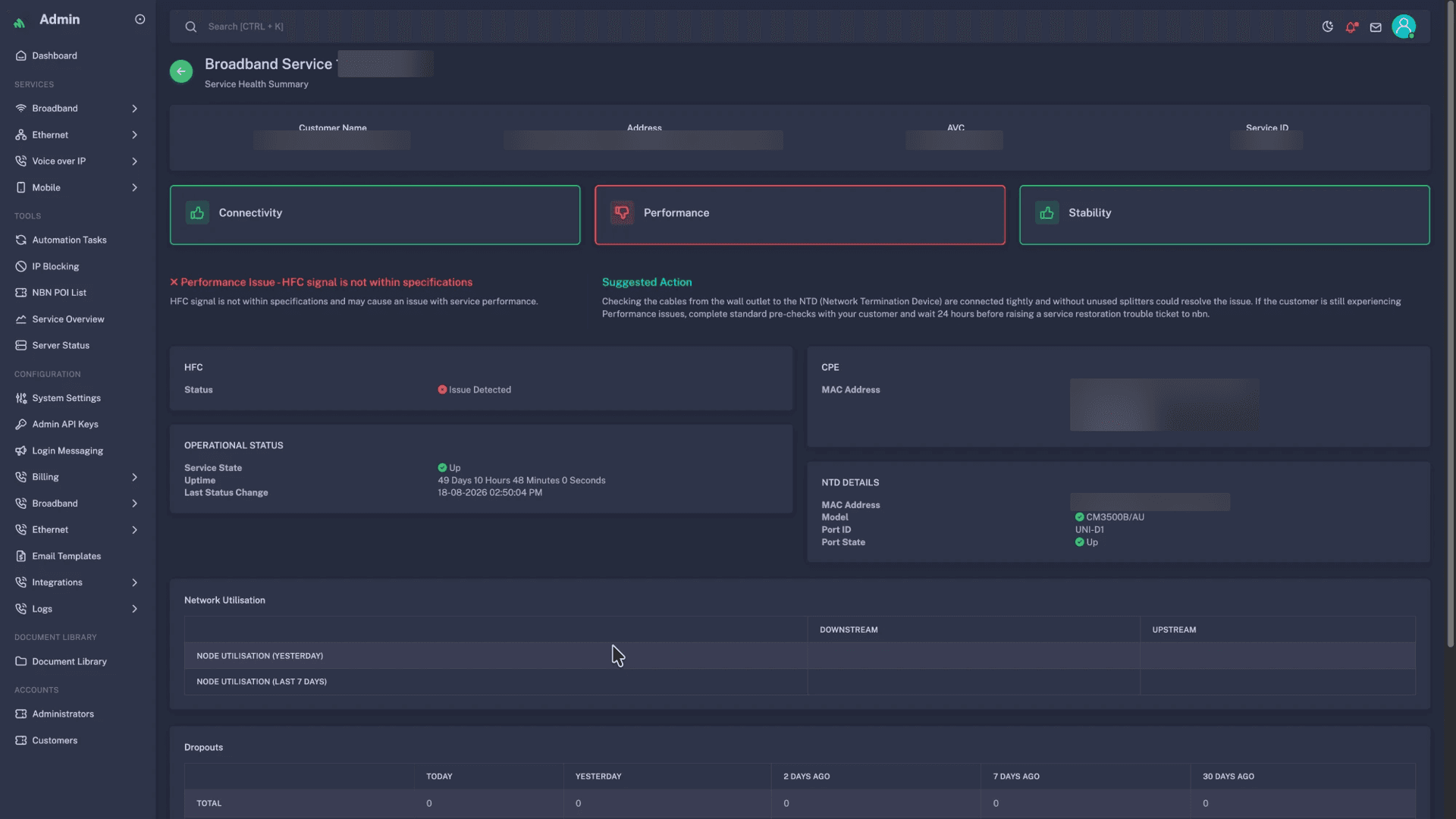The width and height of the screenshot is (1456, 819).
Task: Click the Admin API Keys key icon
Action: [x=21, y=425]
